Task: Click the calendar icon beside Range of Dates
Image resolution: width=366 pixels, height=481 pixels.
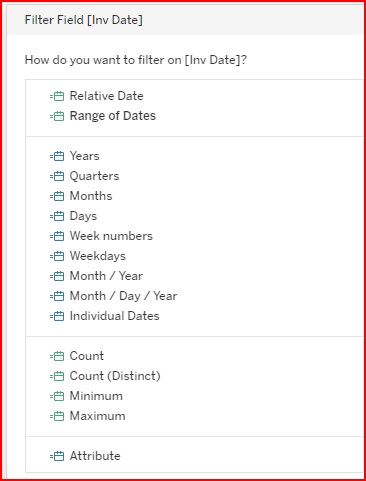Action: coord(57,116)
